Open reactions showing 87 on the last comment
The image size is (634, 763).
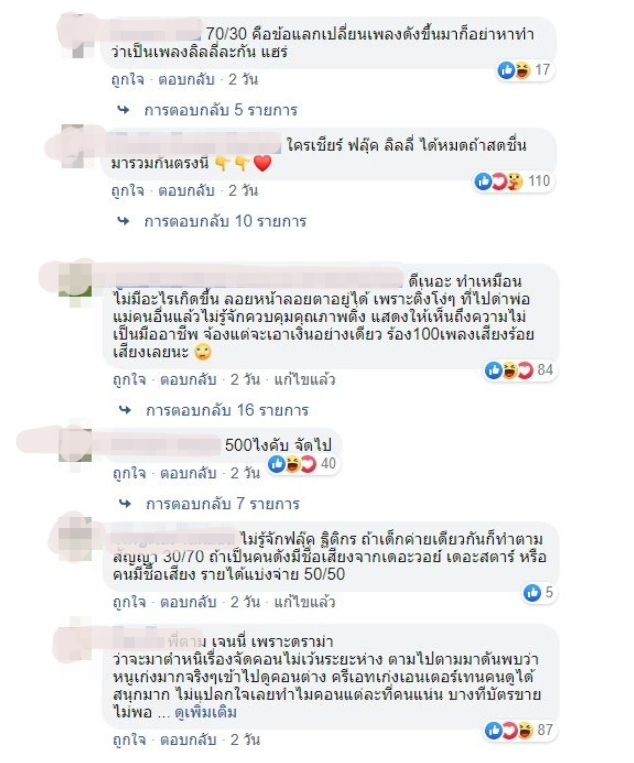(519, 730)
